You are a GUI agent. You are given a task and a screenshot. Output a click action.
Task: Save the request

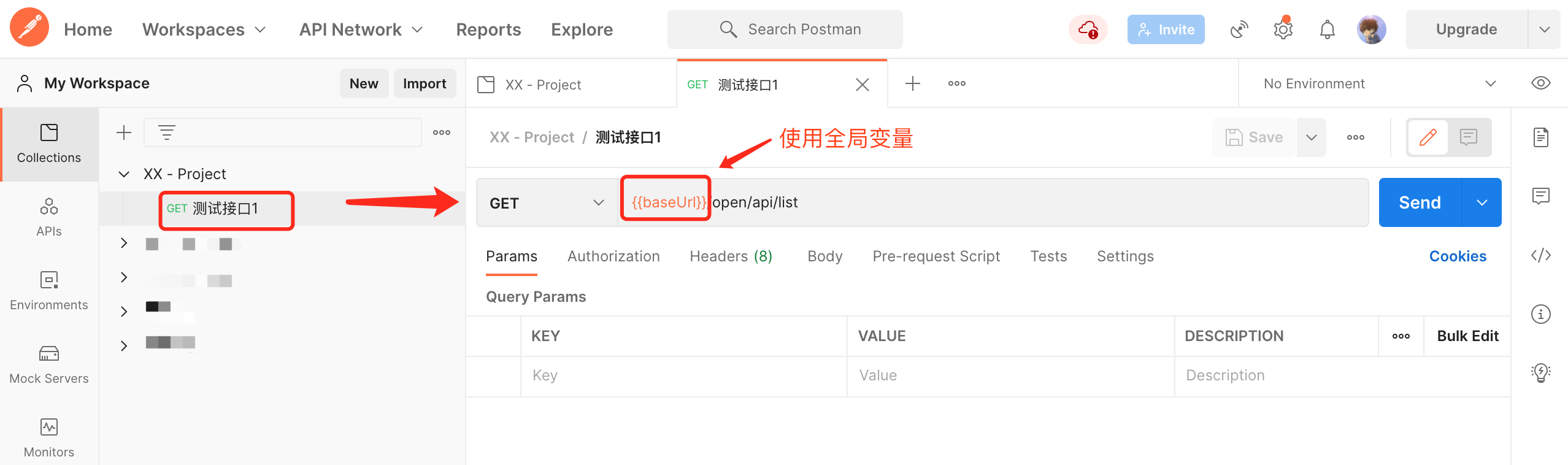pos(1254,137)
